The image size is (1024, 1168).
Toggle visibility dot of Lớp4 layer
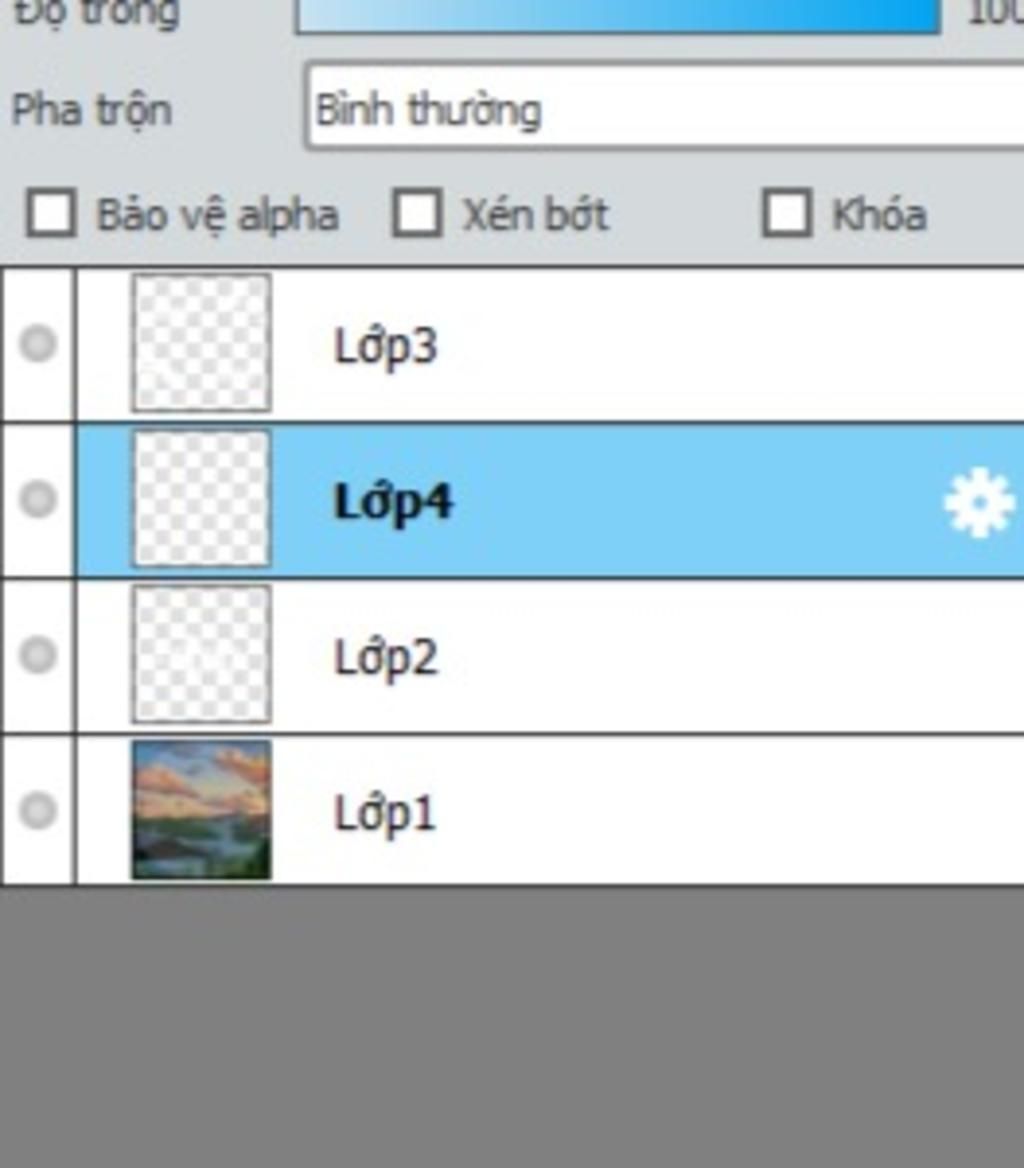tap(38, 499)
